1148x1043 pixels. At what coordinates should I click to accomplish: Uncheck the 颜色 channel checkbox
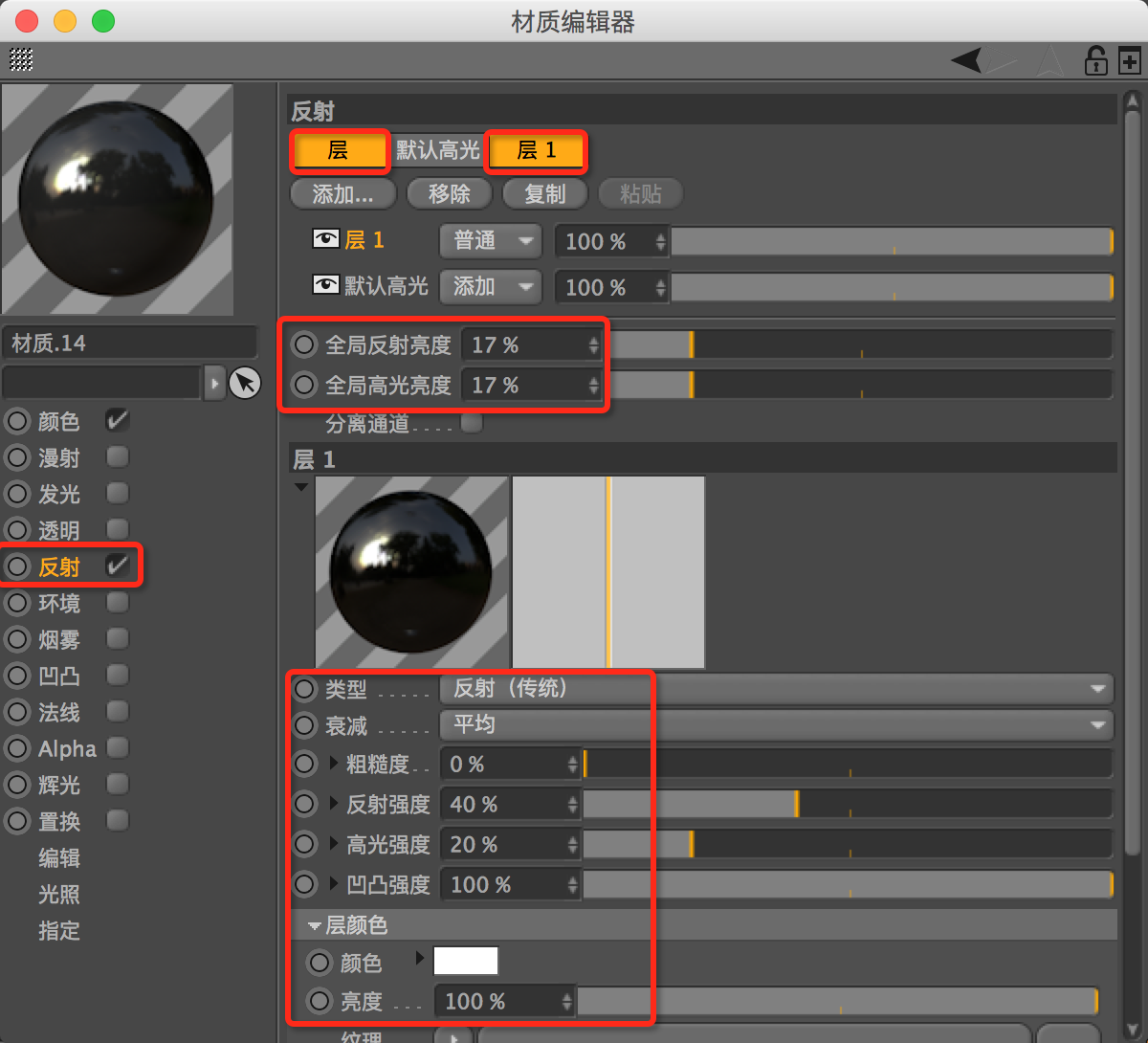118,420
